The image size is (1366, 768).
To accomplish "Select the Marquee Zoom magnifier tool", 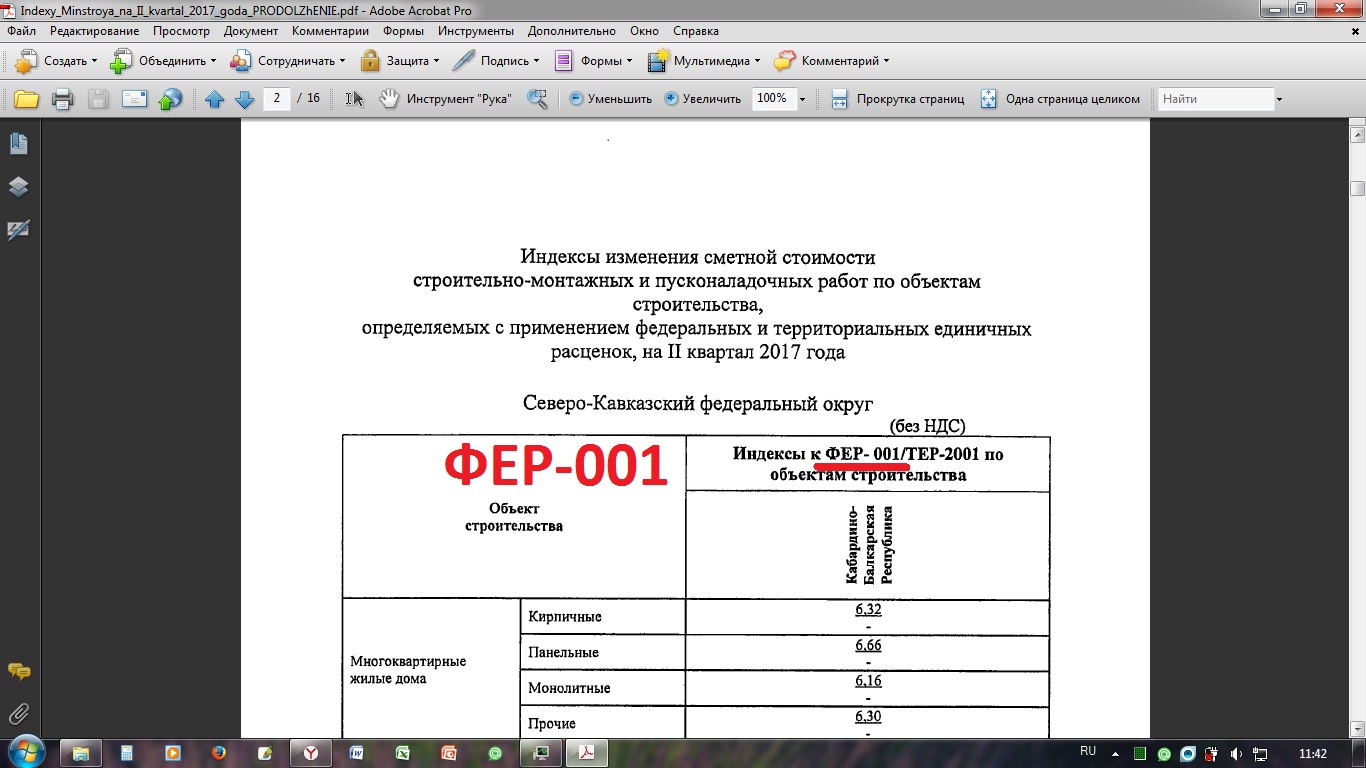I will click(538, 99).
